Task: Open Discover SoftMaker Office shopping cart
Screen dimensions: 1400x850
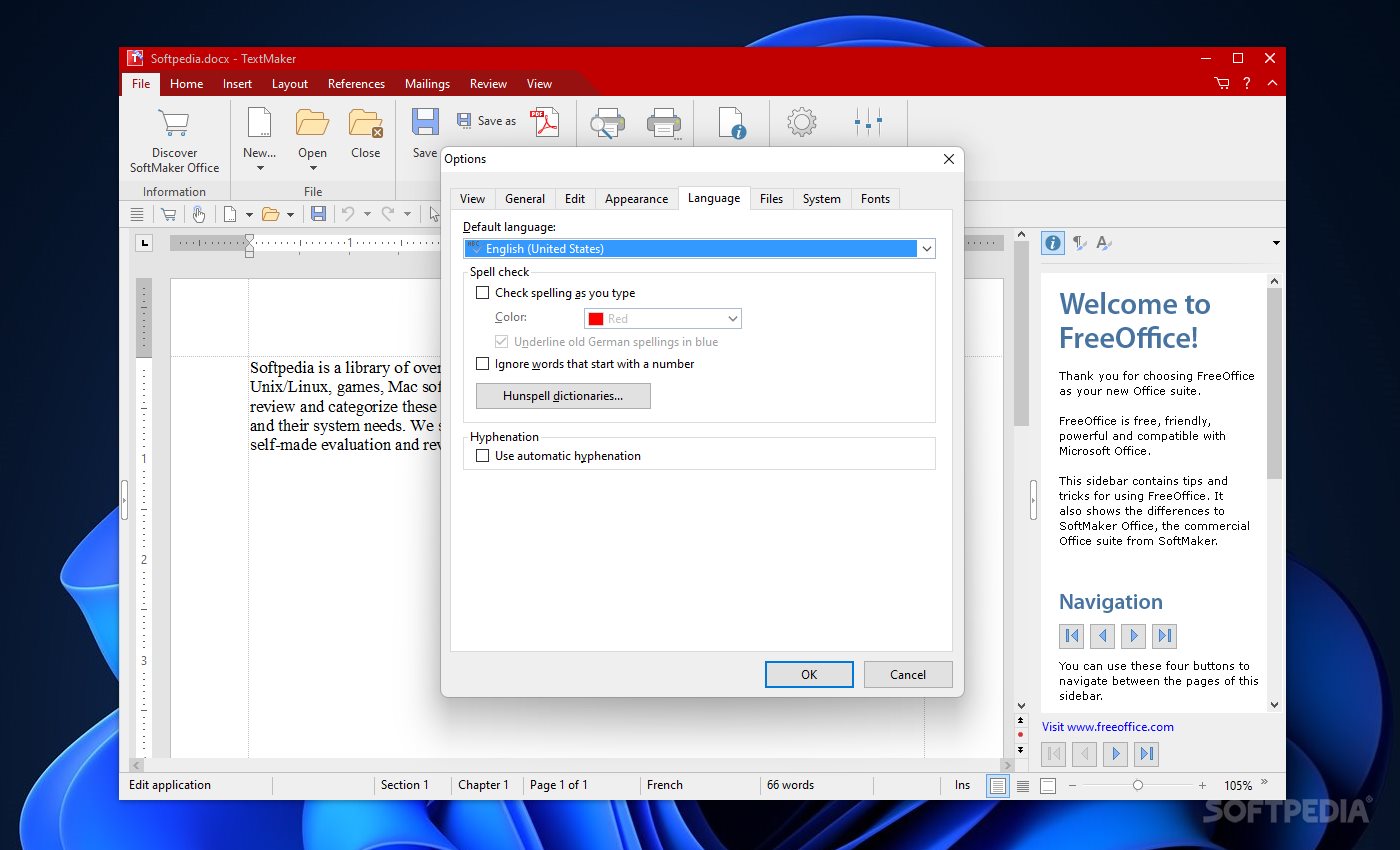Action: coord(174,123)
